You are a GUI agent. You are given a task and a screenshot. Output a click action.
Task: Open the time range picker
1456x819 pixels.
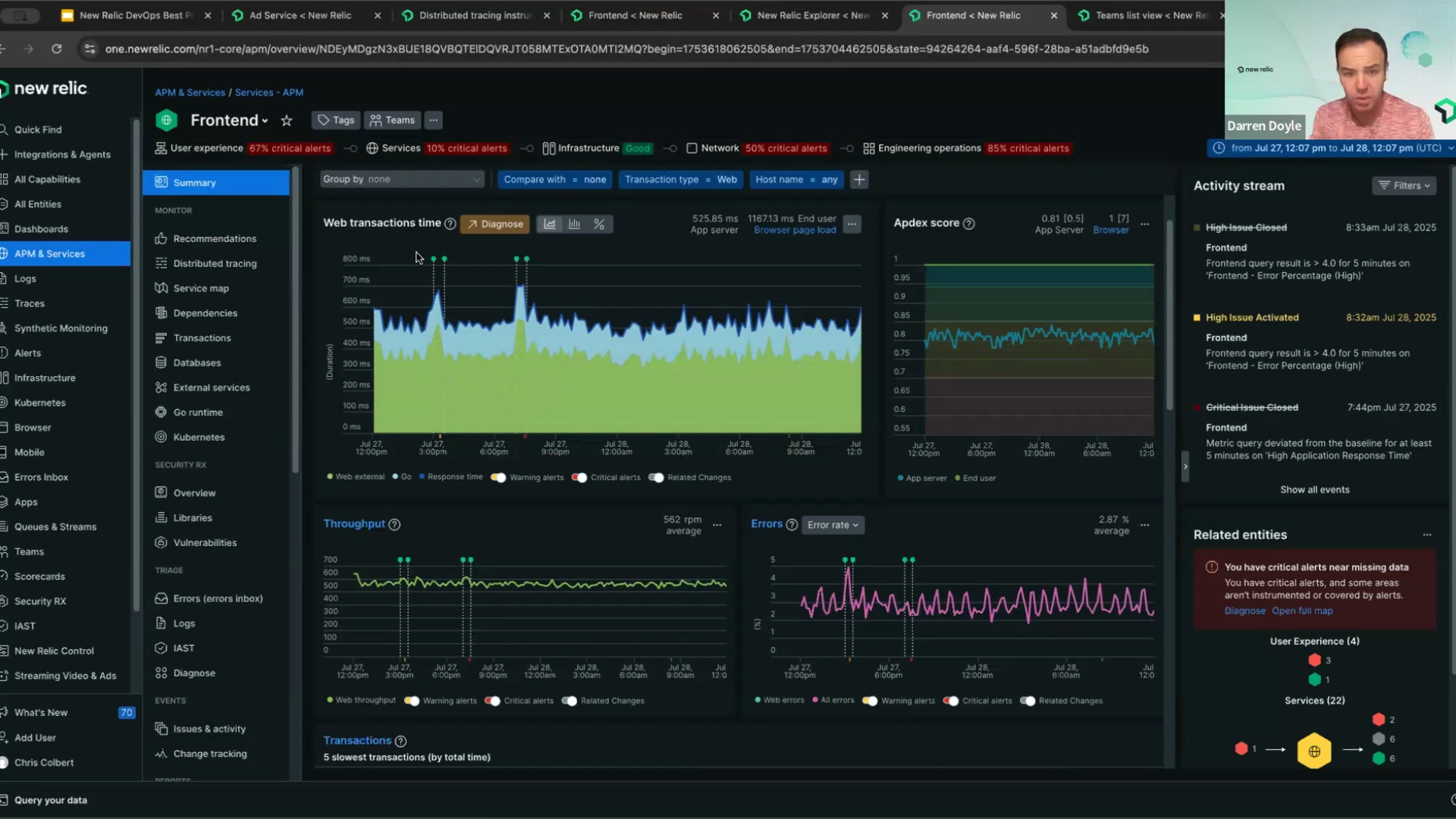(x=1331, y=148)
